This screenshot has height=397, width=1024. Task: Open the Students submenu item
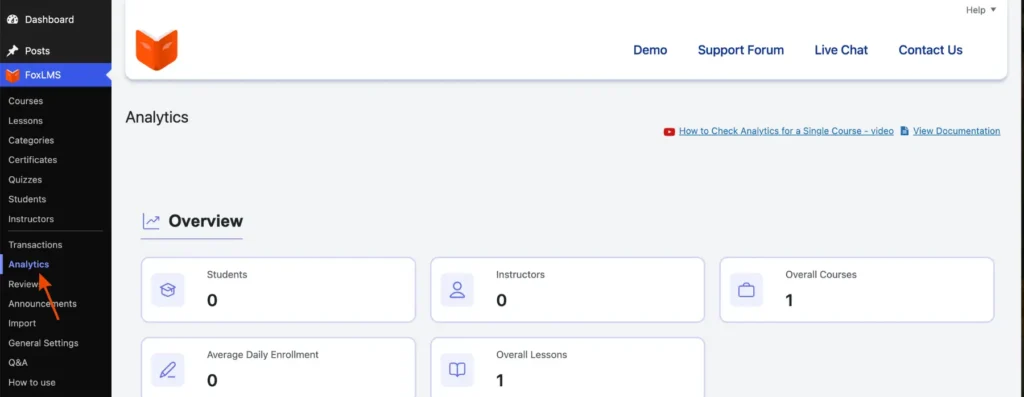pyautogui.click(x=27, y=199)
